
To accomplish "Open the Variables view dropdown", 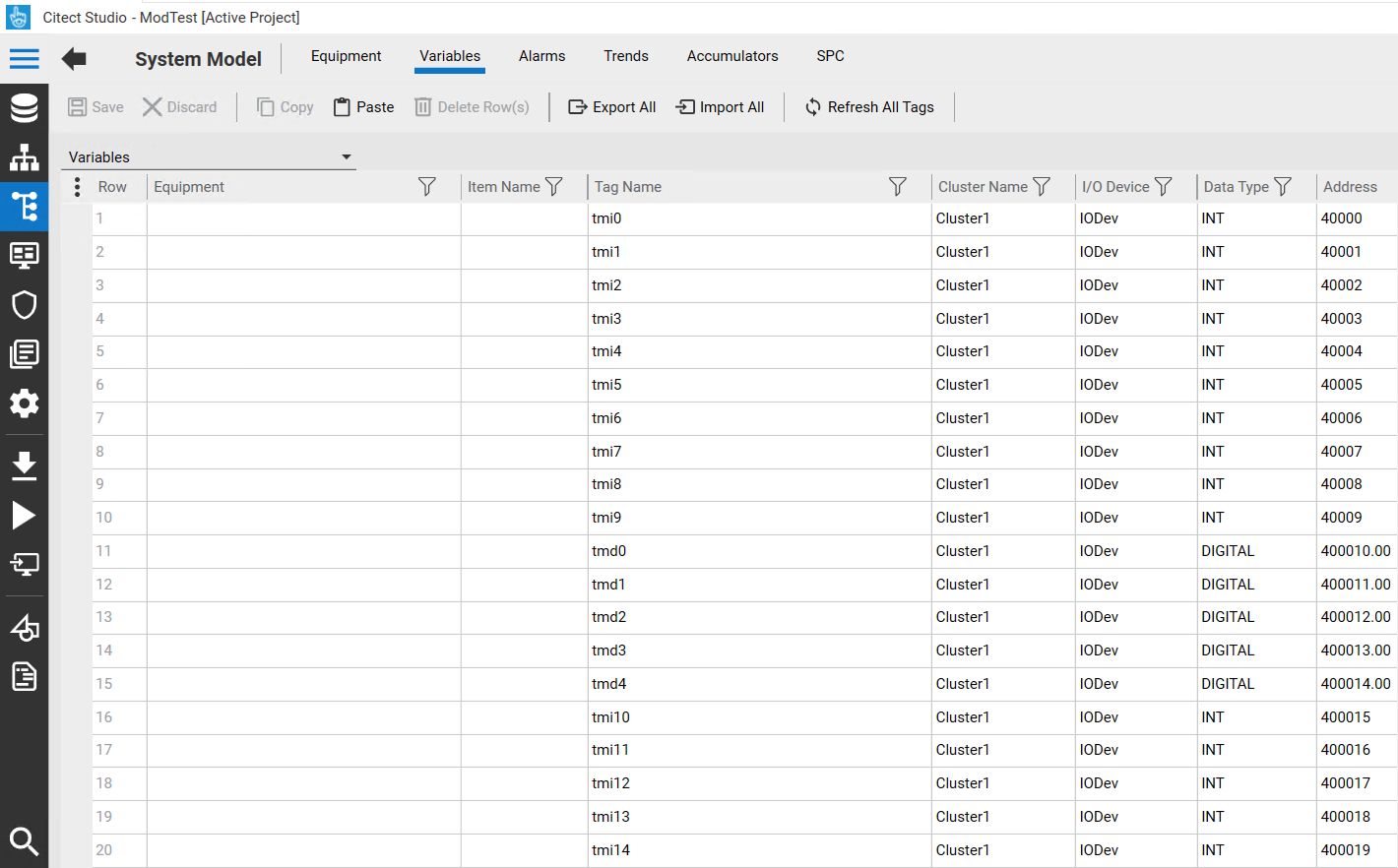I will point(209,157).
